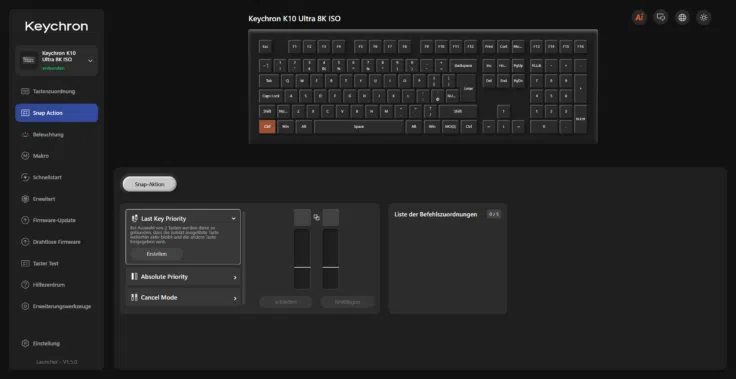The height and width of the screenshot is (379, 736).
Task: Click the Keychron K10 Ultra 8K ISO title
Action: coord(294,19)
